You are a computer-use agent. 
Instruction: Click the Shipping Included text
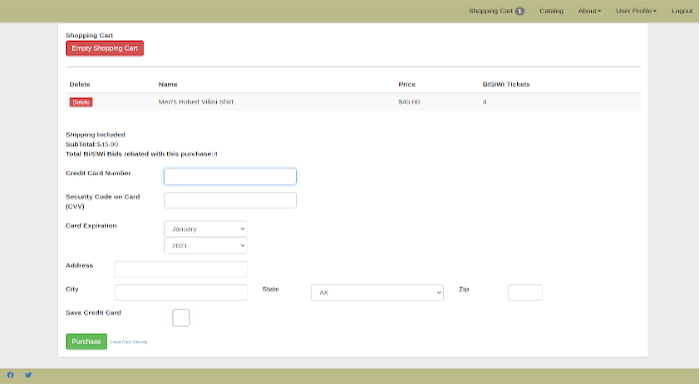(x=96, y=134)
